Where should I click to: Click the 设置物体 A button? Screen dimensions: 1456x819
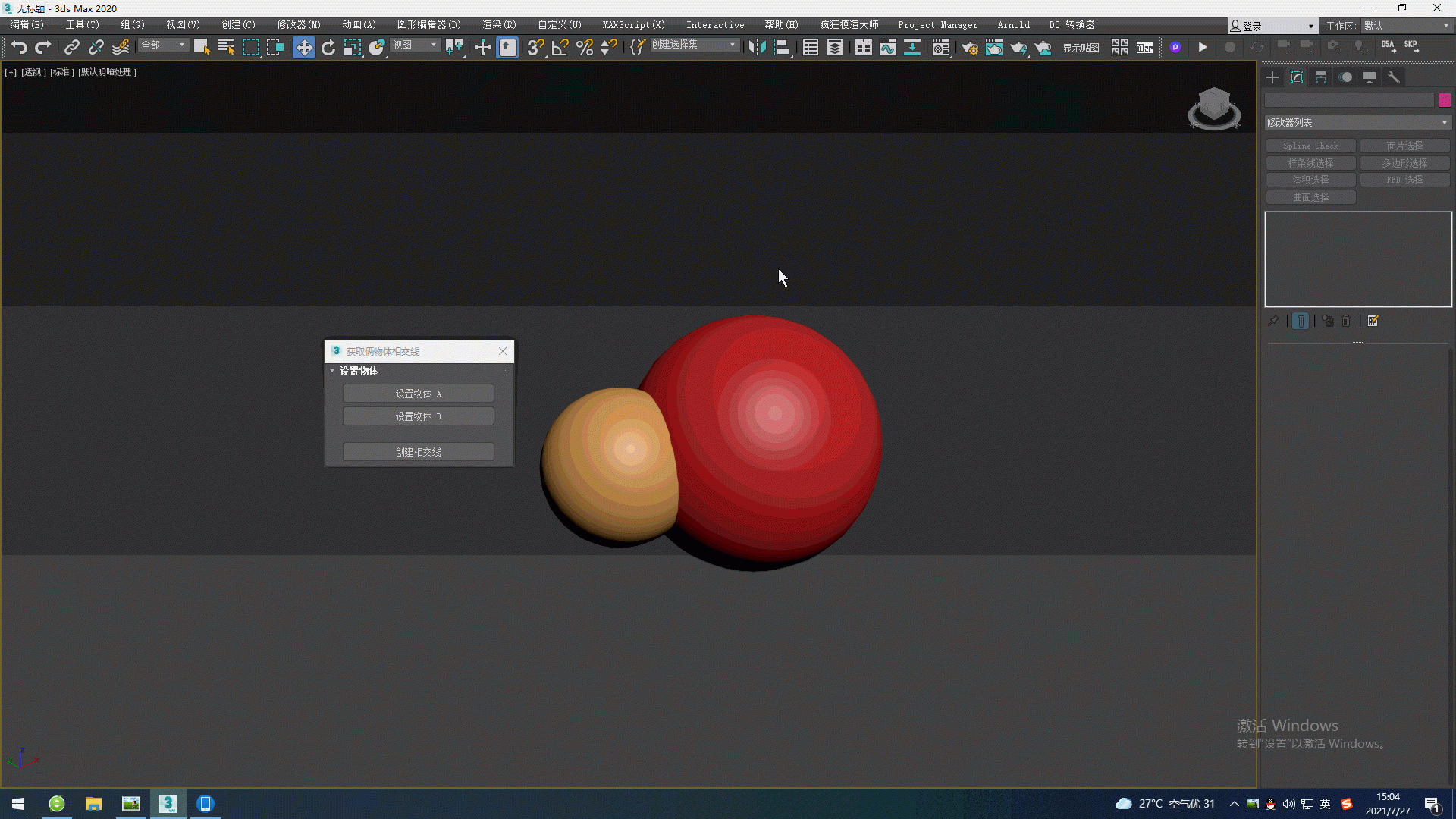[418, 394]
